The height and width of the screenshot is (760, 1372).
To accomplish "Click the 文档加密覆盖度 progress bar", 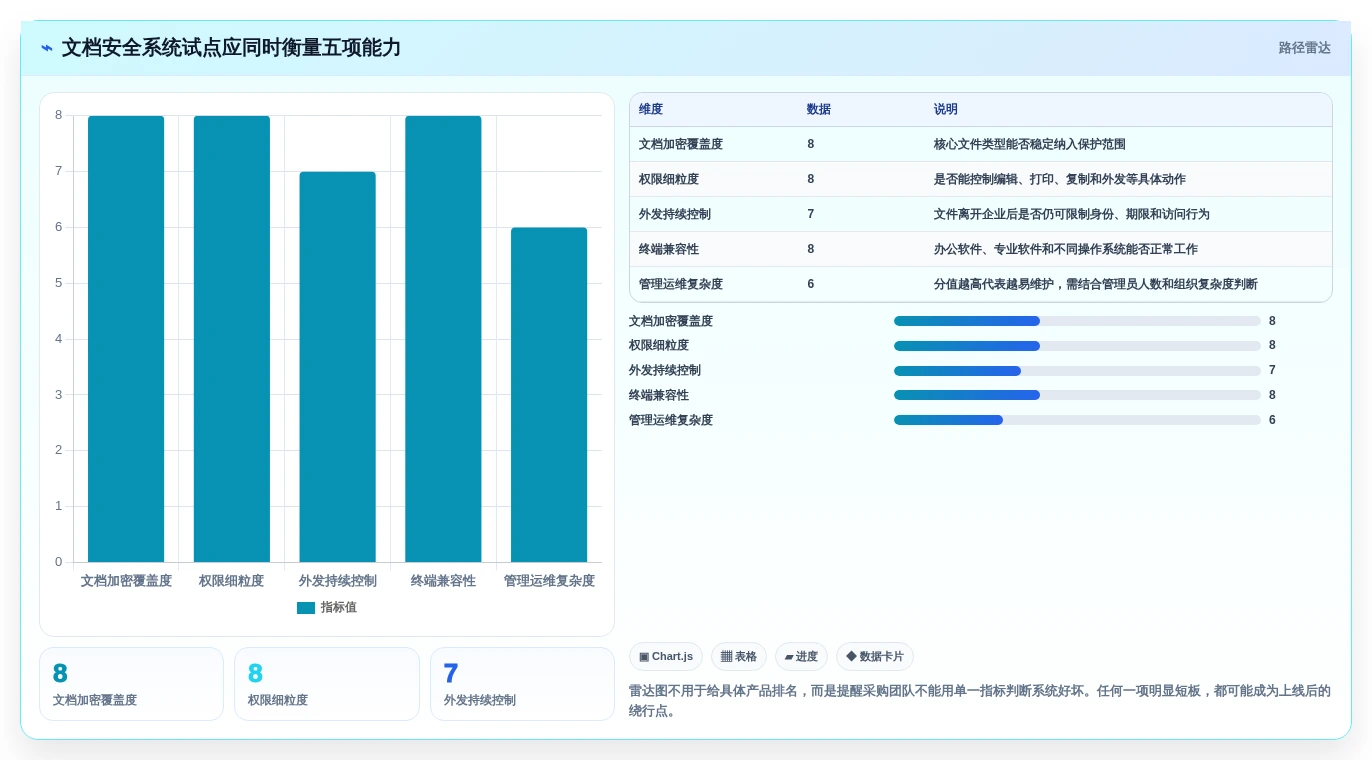I will 1077,321.
